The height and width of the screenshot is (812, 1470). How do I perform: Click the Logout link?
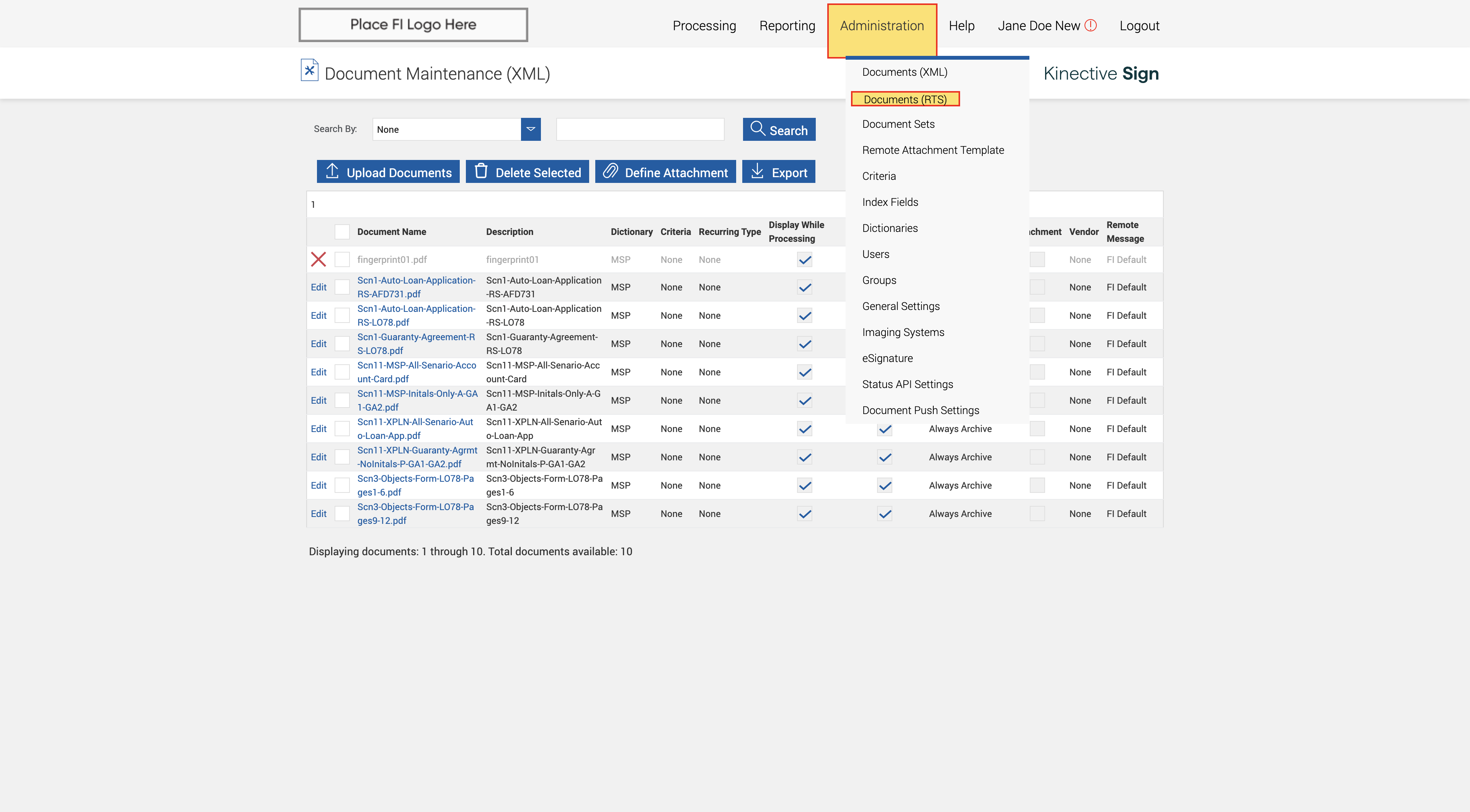click(x=1139, y=26)
